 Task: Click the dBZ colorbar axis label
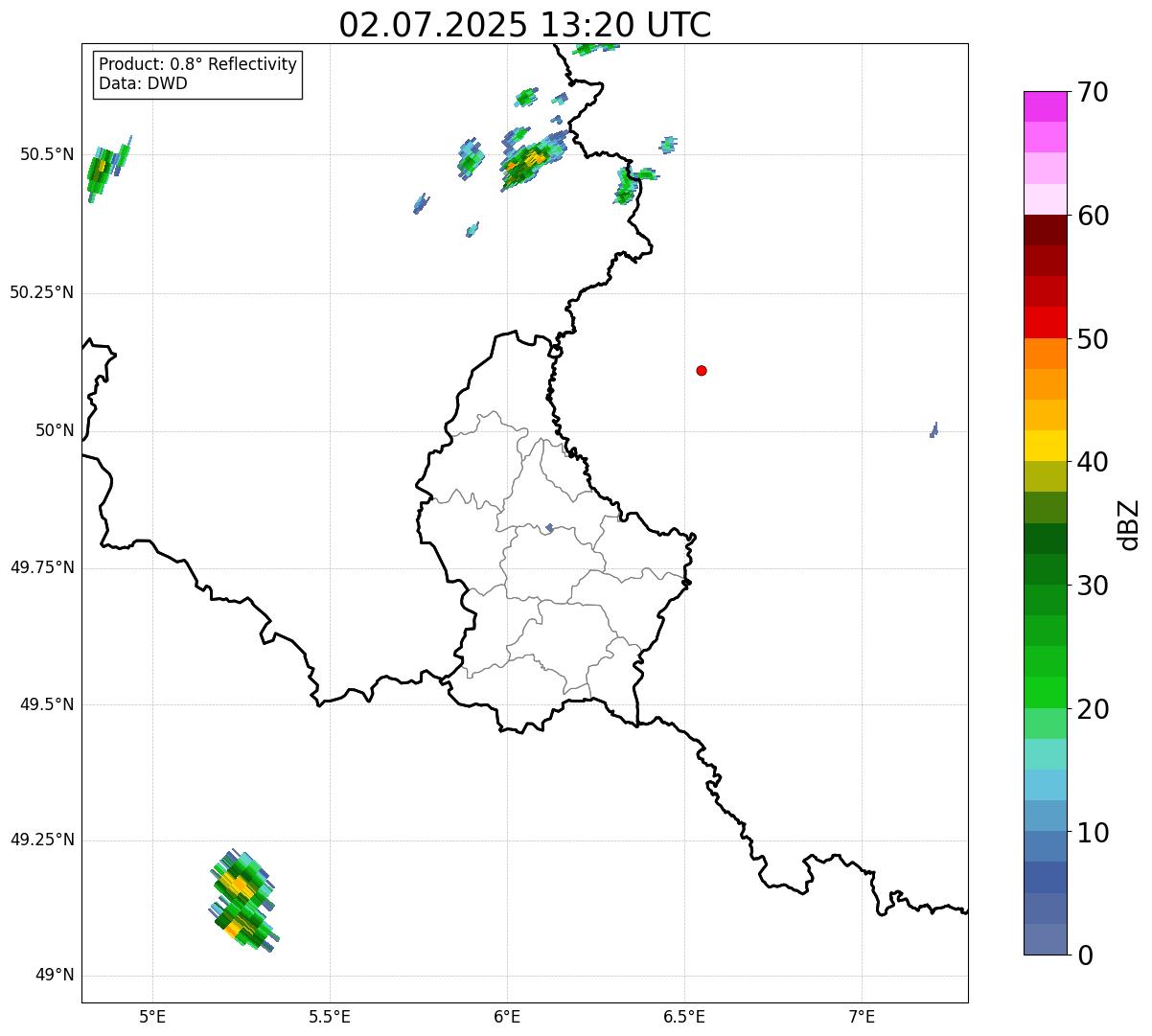tap(1129, 523)
